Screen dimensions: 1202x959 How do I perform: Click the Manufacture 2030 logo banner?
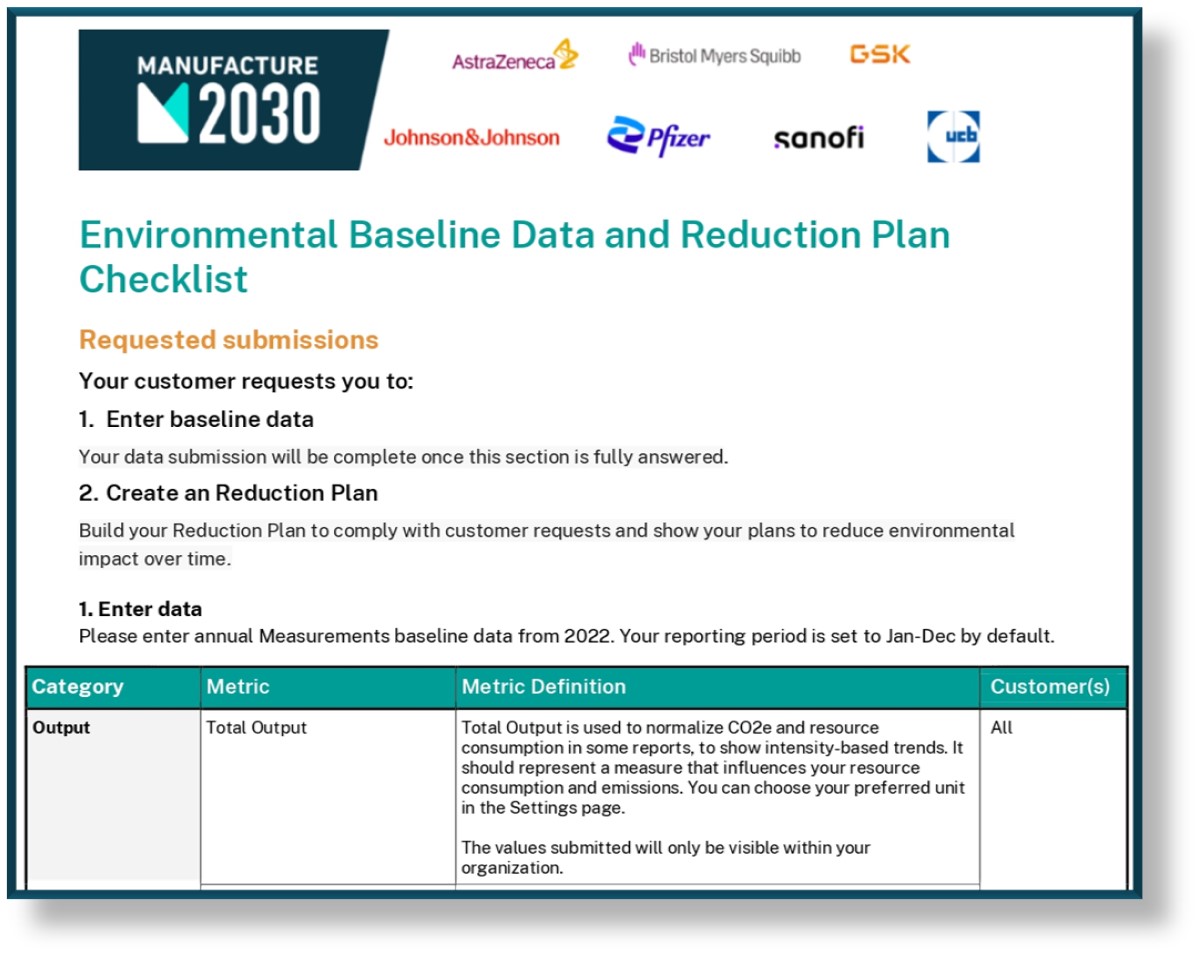point(233,99)
